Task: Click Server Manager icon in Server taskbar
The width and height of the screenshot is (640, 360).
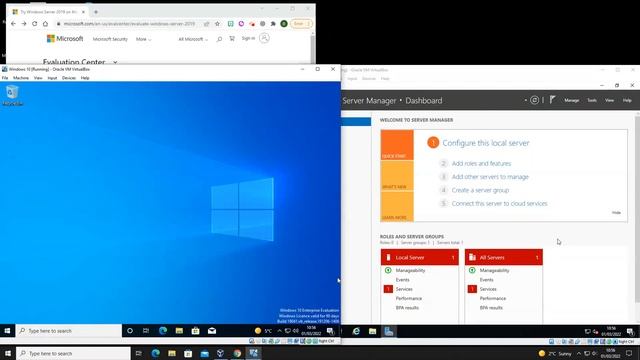Action: [x=389, y=331]
